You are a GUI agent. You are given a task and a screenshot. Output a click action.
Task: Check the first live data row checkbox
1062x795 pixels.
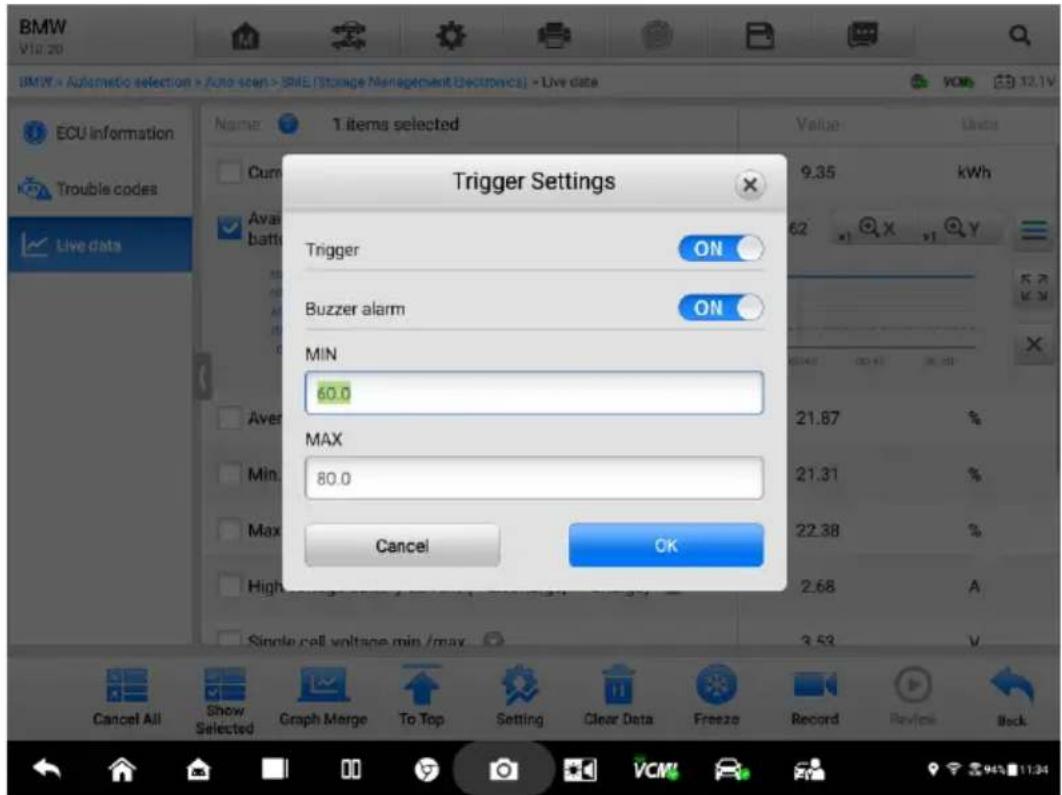(230, 171)
